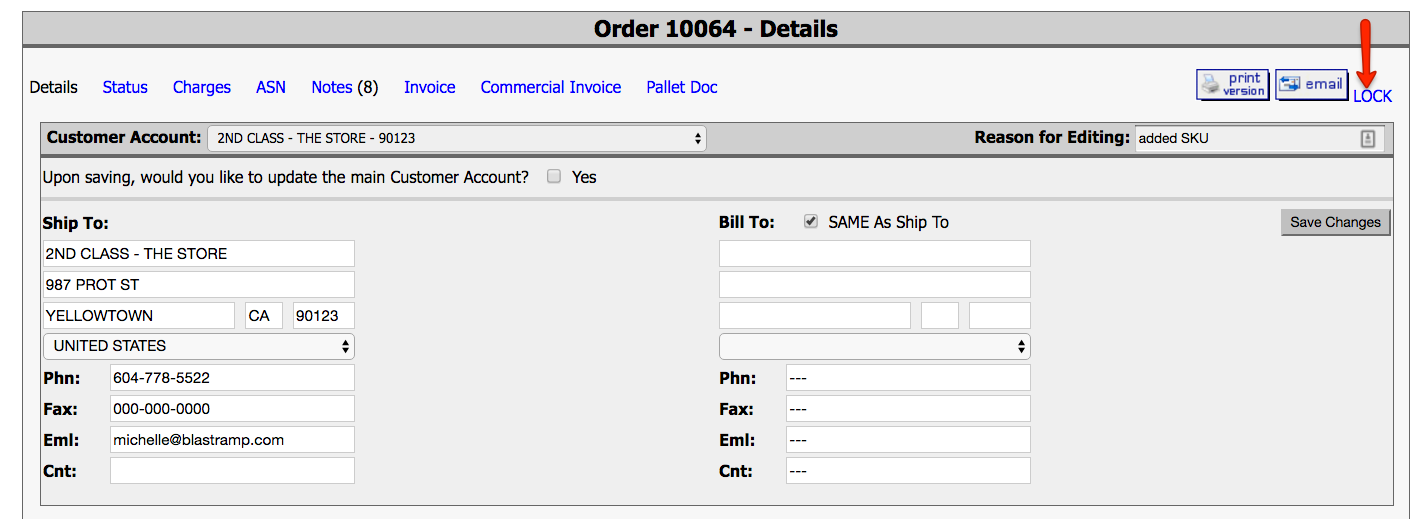Screen dimensions: 1418x519
Task: Open the Invoice link
Action: [430, 87]
